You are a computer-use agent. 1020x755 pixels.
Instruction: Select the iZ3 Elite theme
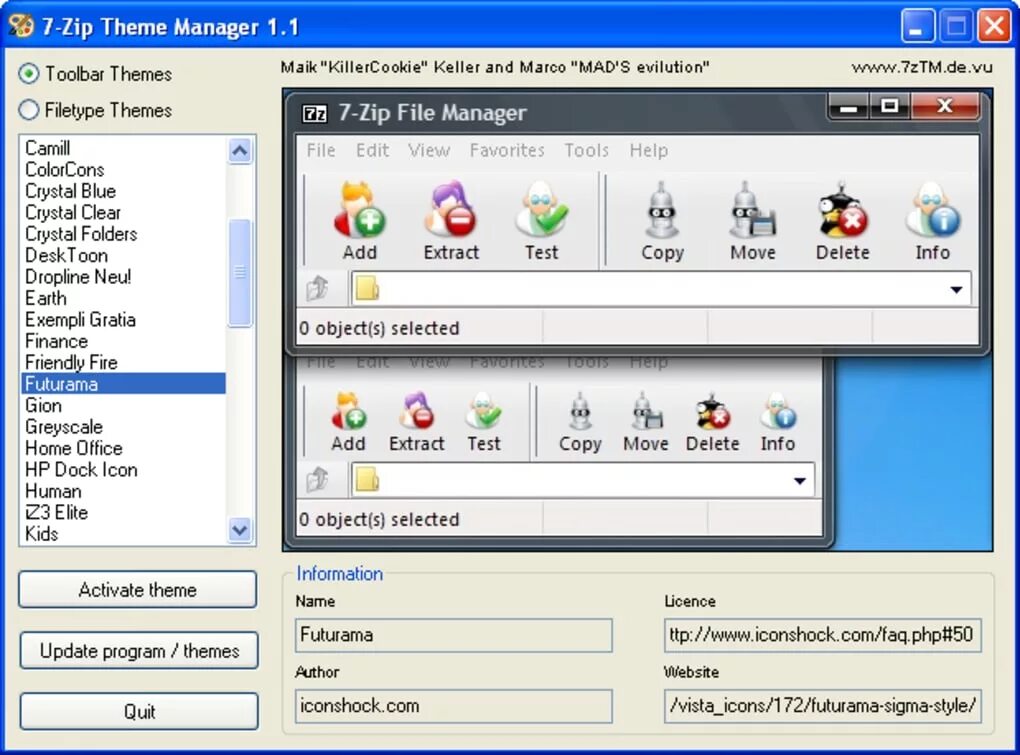124,512
